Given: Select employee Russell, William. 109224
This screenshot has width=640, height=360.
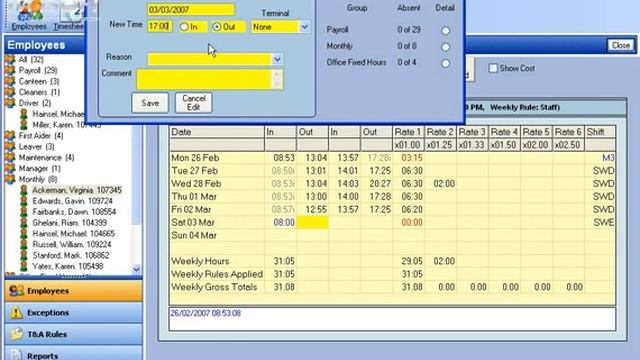Looking at the screenshot, I should 73,244.
